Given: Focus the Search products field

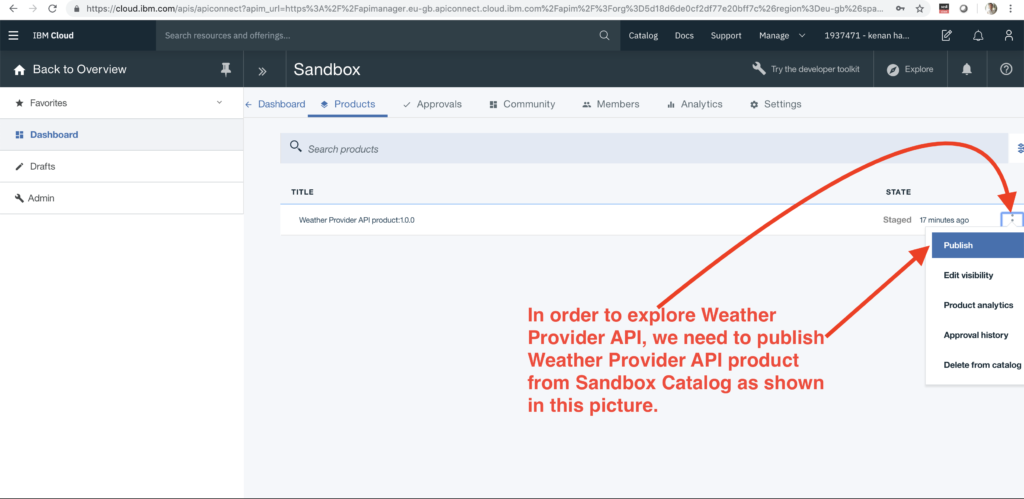Looking at the screenshot, I should tap(643, 149).
